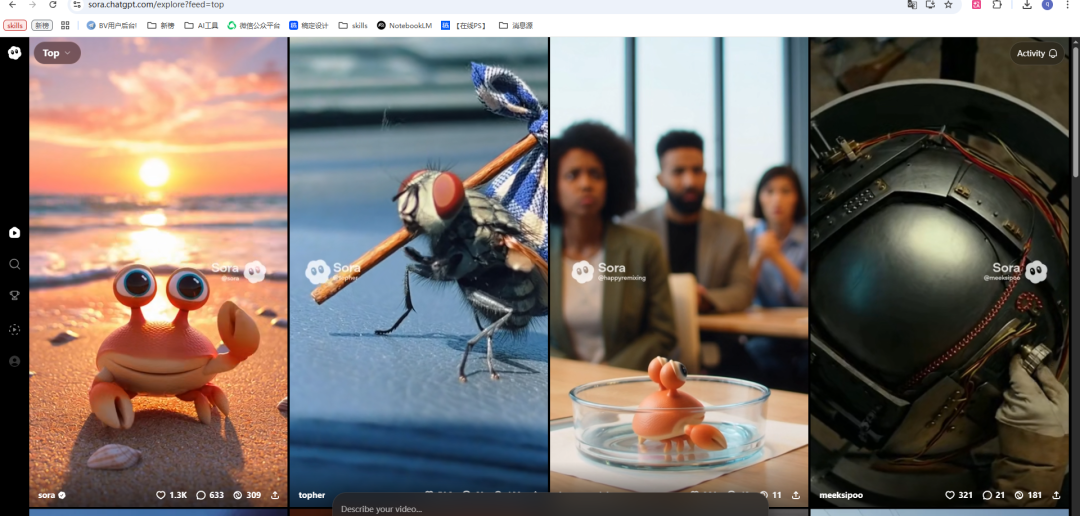Share the sora crab video
The height and width of the screenshot is (516, 1080).
[x=275, y=495]
